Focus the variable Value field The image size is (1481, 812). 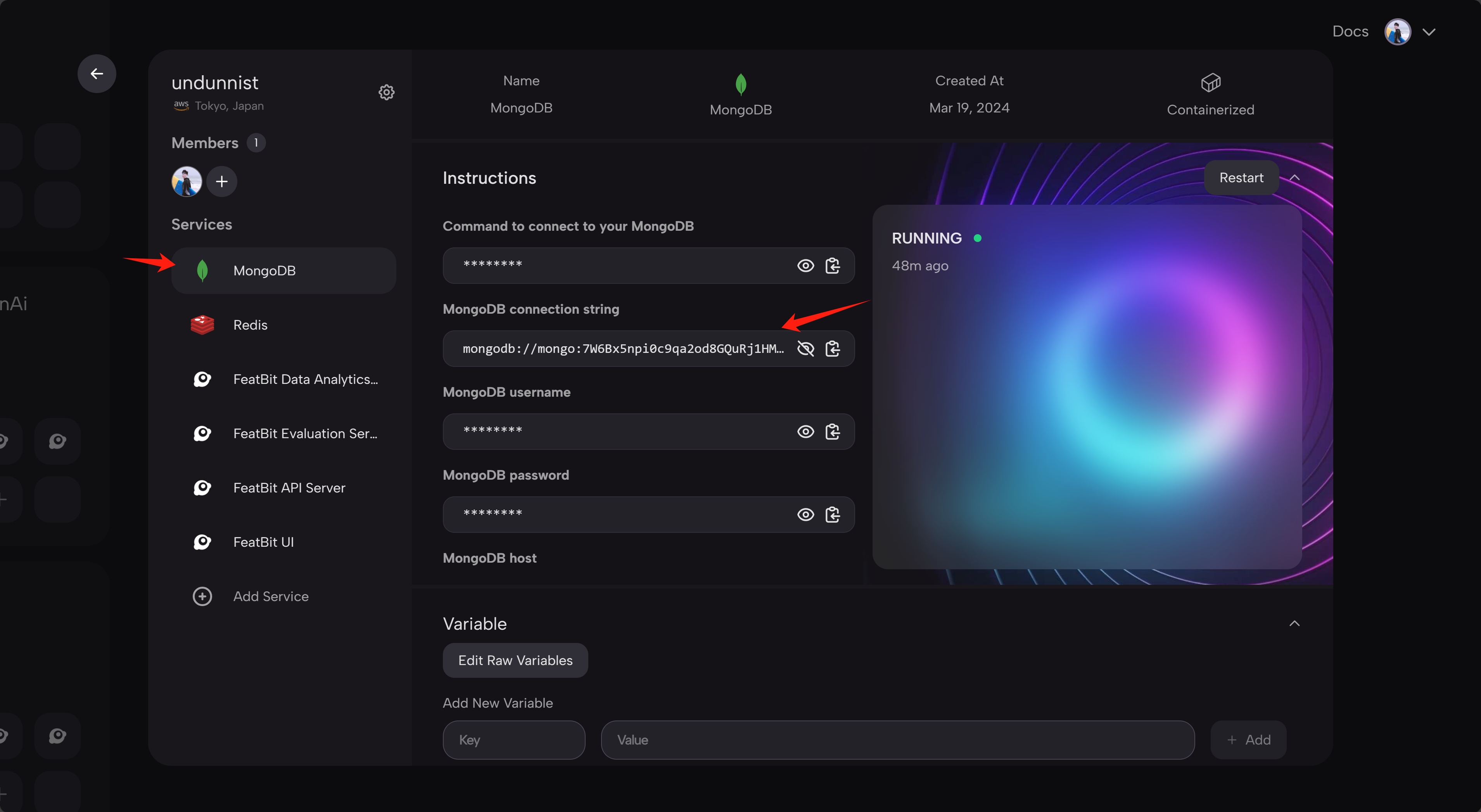pos(897,740)
